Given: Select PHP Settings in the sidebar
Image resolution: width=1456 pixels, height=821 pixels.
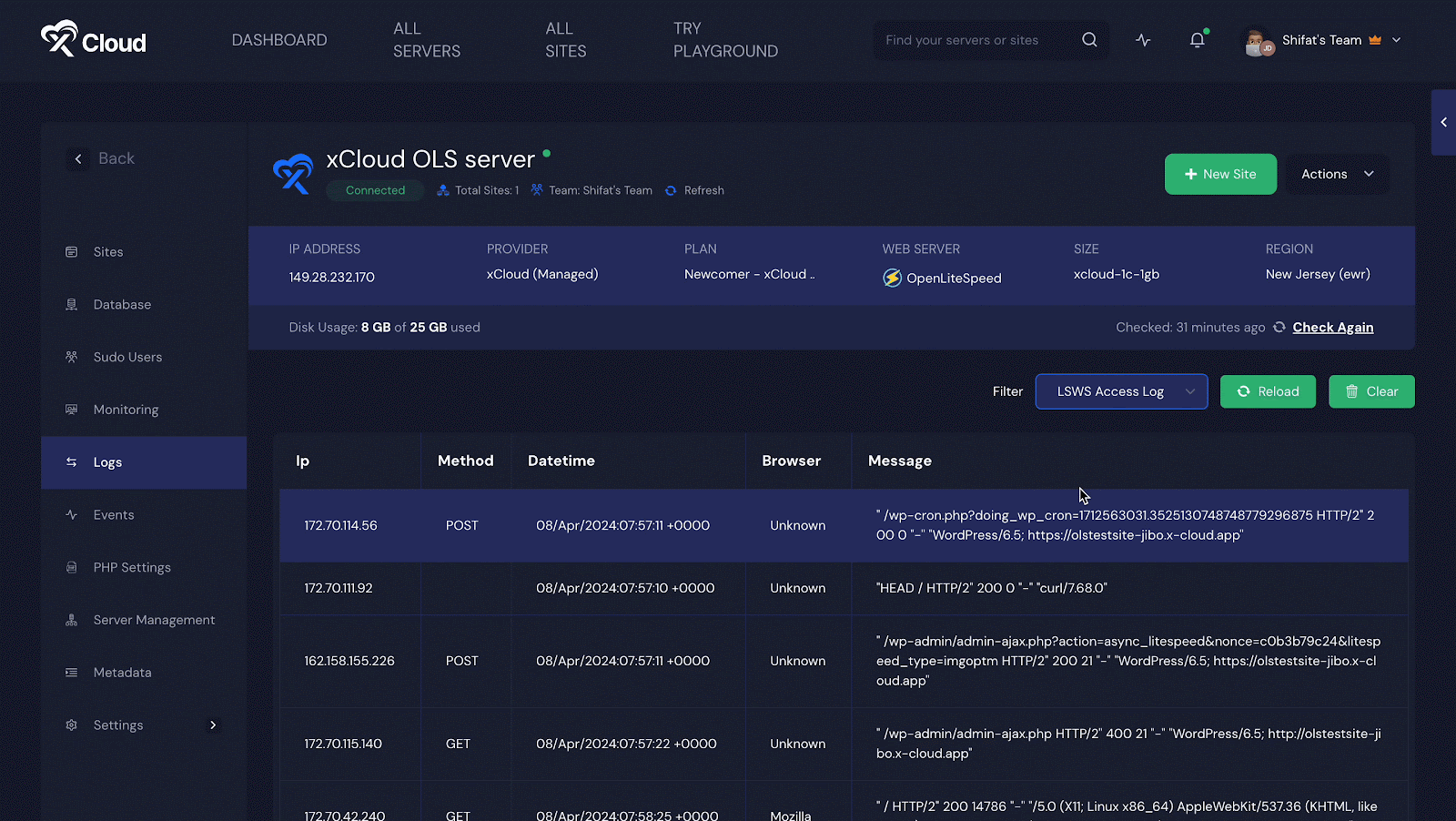Looking at the screenshot, I should [x=131, y=567].
